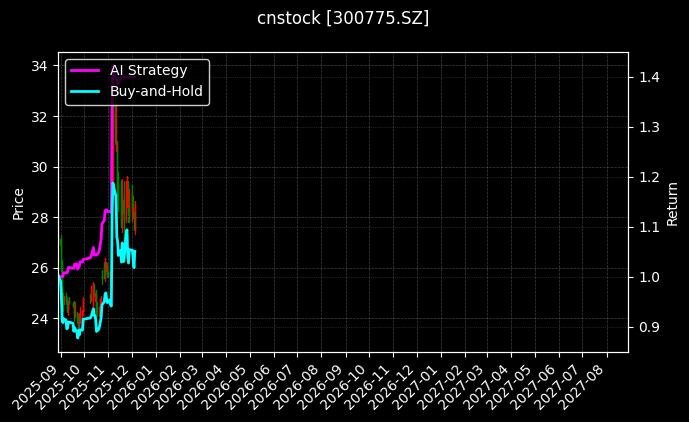The width and height of the screenshot is (689, 422).
Task: Click the 28 tick on the Price axis
Action: pyautogui.click(x=41, y=218)
